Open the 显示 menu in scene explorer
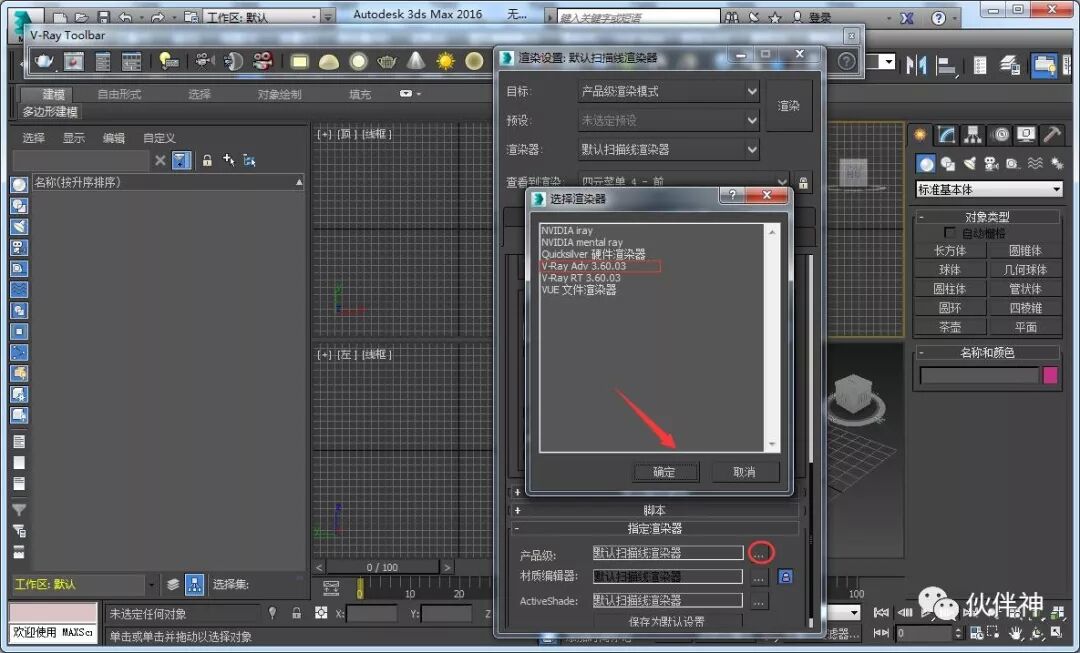 (74, 138)
